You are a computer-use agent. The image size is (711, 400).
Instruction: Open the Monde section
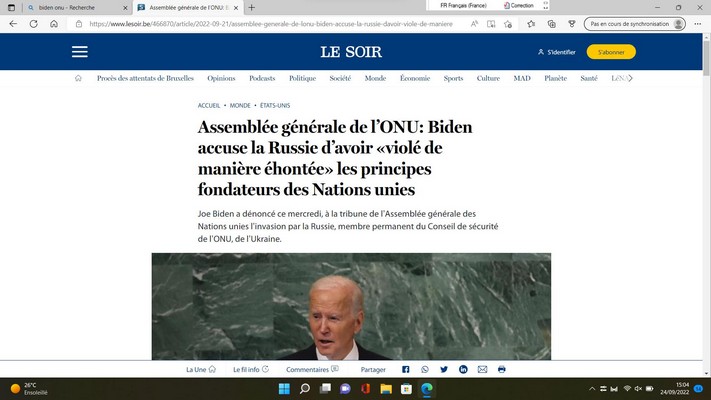tap(375, 78)
